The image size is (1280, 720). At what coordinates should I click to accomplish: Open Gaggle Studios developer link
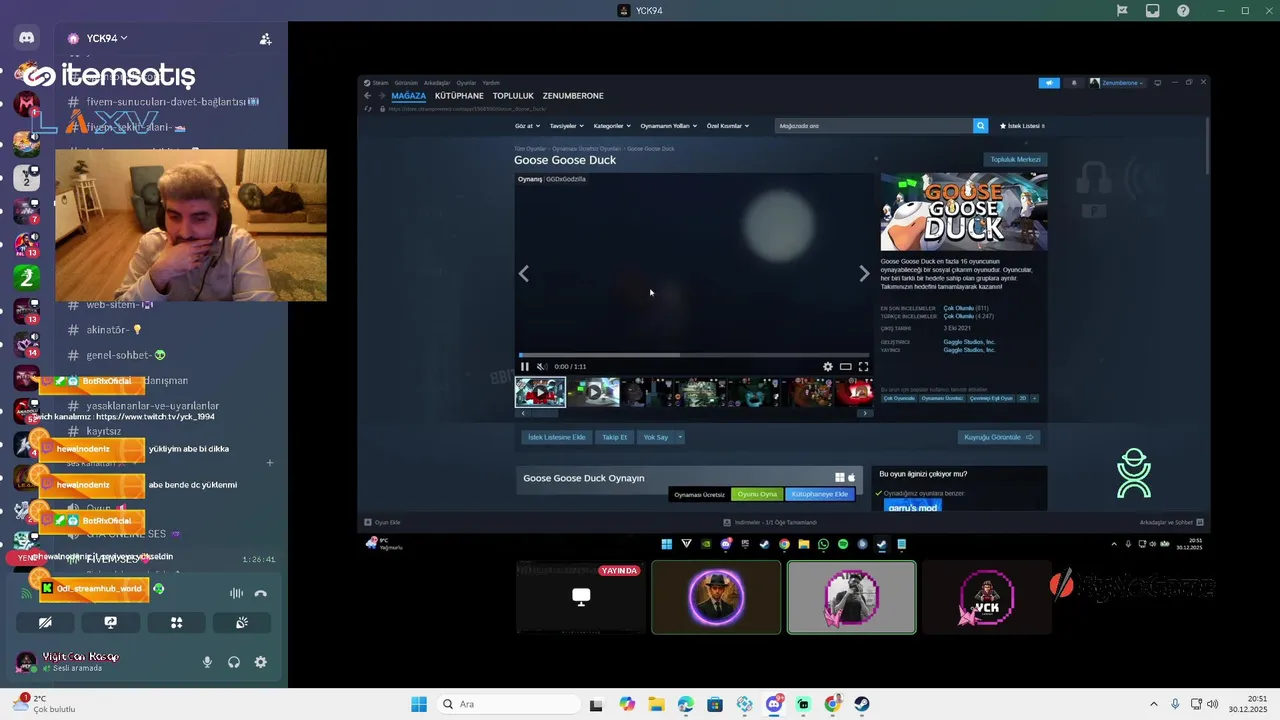click(969, 342)
